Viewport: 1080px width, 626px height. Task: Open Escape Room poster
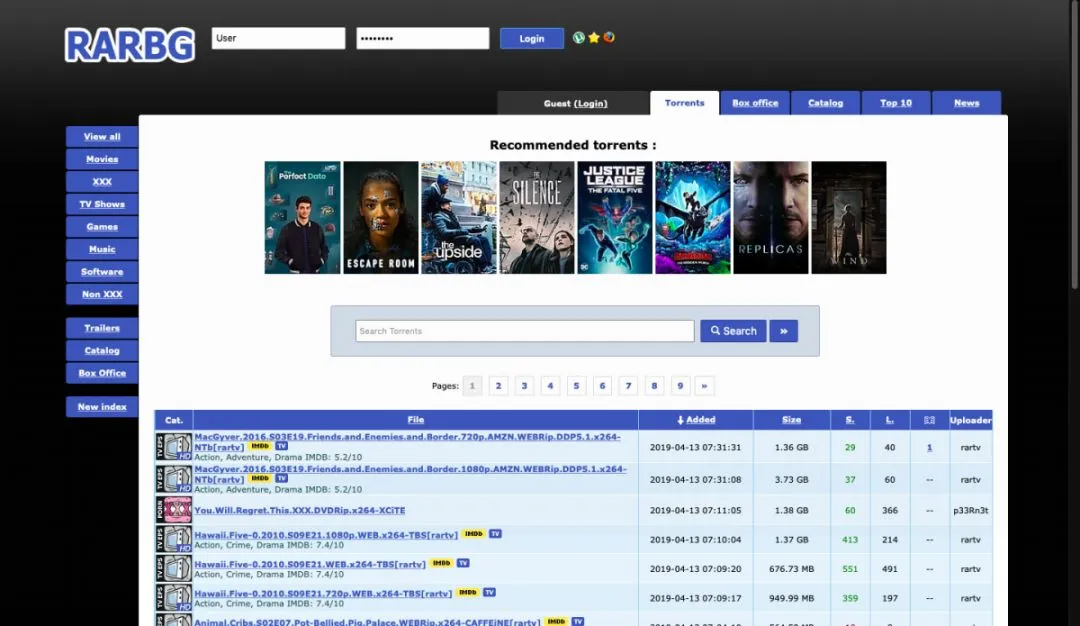pyautogui.click(x=381, y=218)
